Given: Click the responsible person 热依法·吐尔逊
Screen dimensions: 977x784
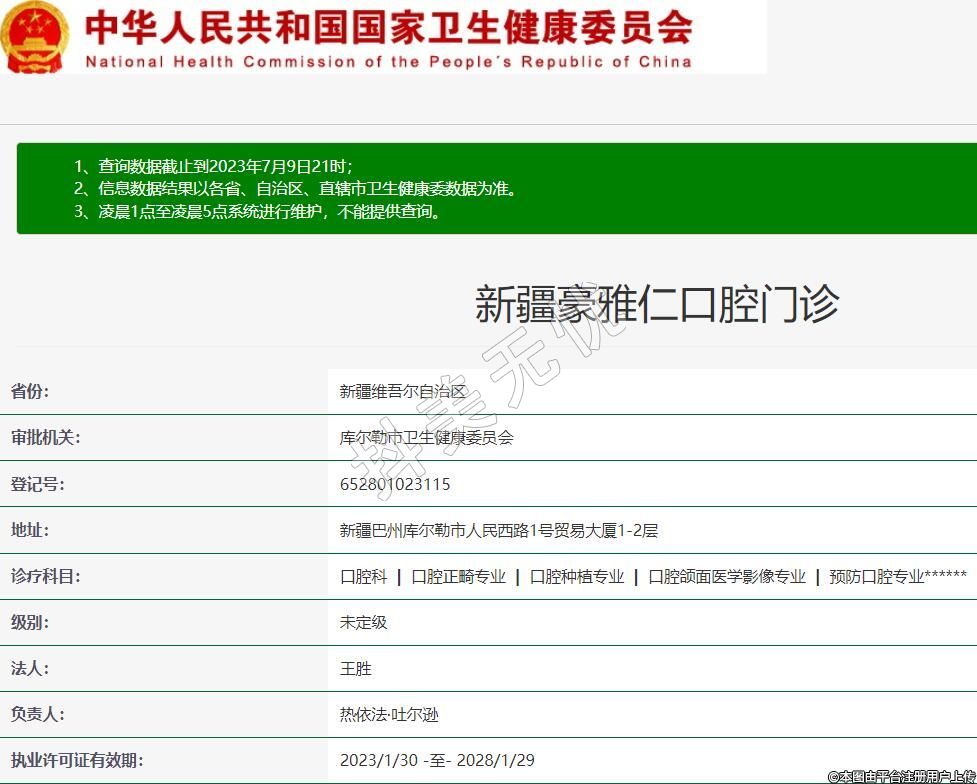Looking at the screenshot, I should point(389,715).
